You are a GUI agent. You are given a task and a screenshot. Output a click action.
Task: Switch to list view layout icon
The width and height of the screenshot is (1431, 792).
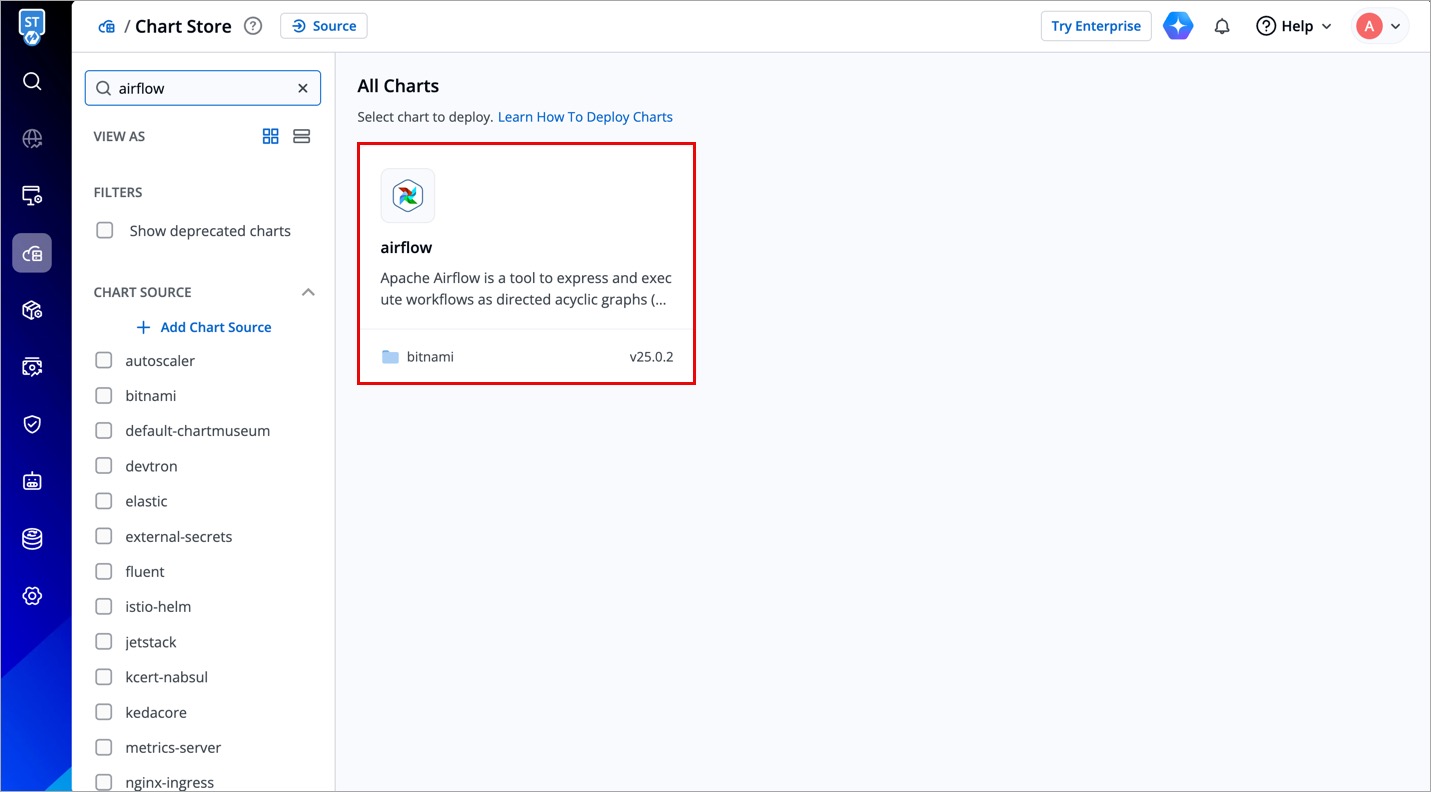click(x=301, y=136)
